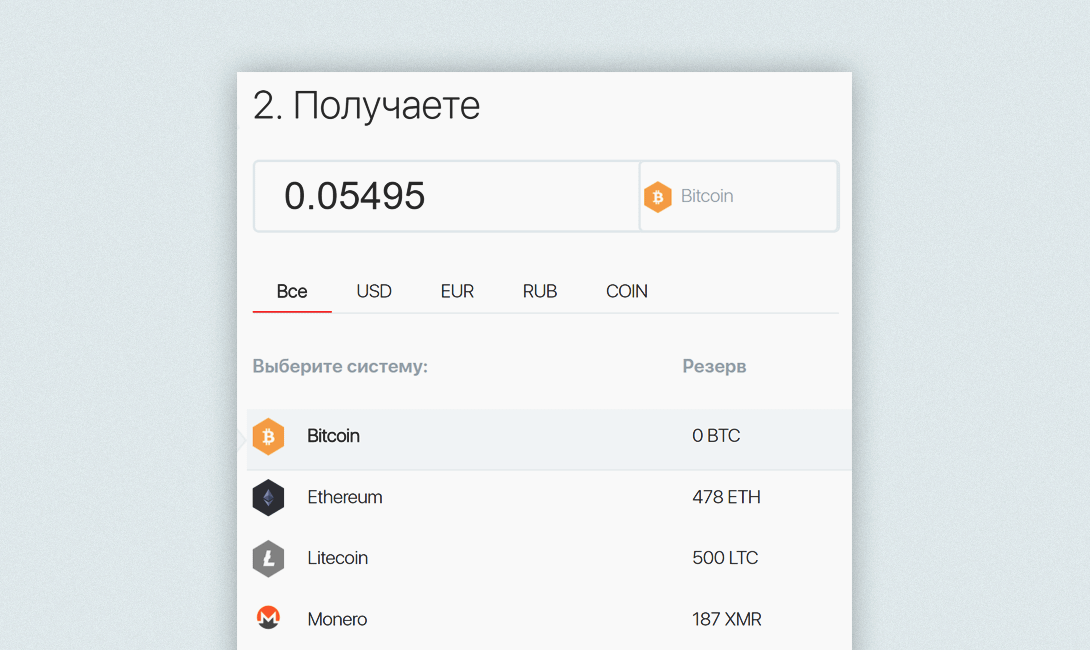Click the Litecoin gray hexagon icon
Screen dimensions: 1090x650
click(x=268, y=559)
